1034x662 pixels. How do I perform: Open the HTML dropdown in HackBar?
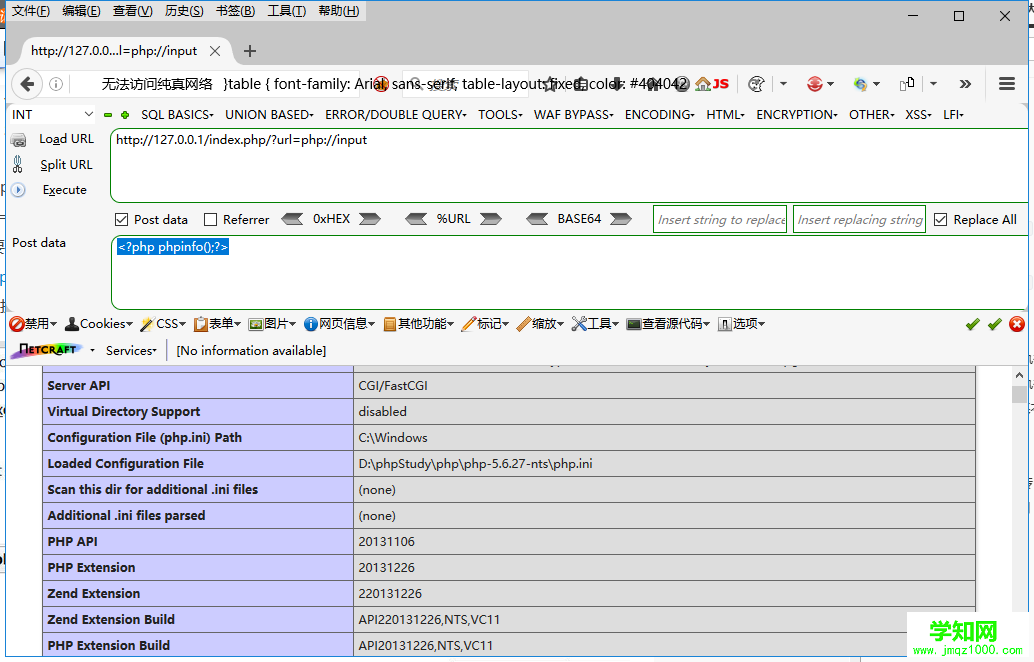pos(725,115)
